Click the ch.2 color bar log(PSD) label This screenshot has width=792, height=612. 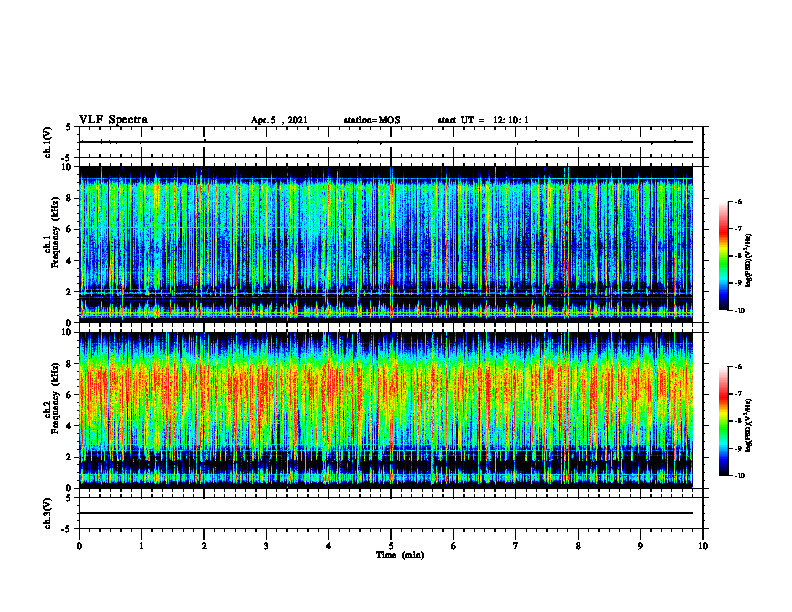pos(749,425)
